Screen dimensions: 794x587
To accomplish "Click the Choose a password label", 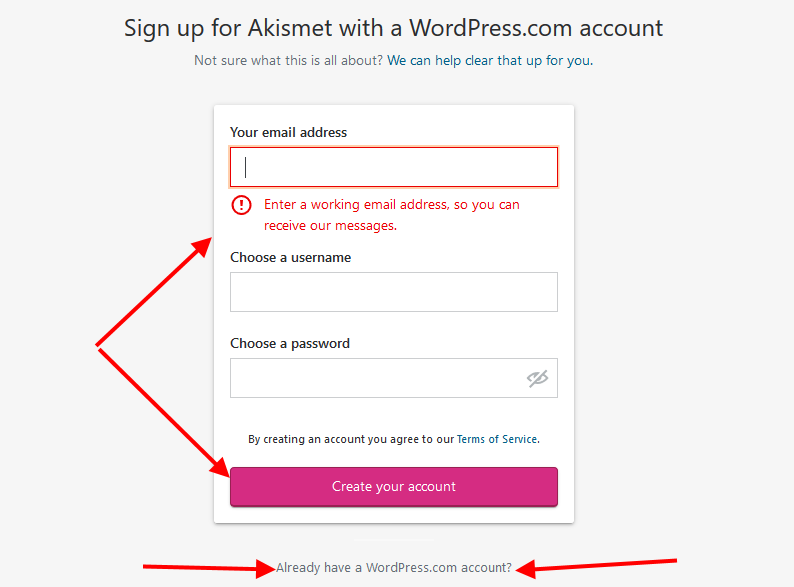I will pos(290,343).
